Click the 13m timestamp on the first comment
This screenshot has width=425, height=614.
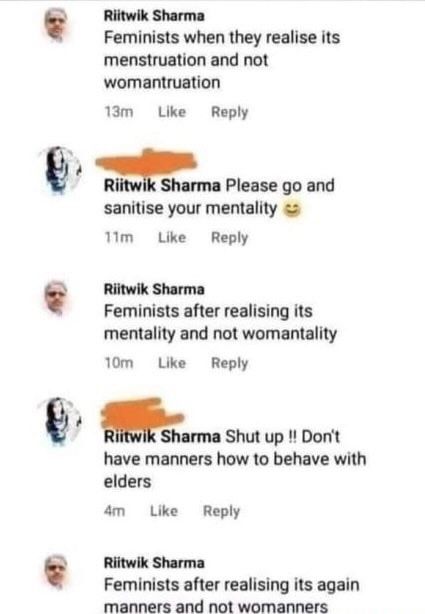point(119,112)
